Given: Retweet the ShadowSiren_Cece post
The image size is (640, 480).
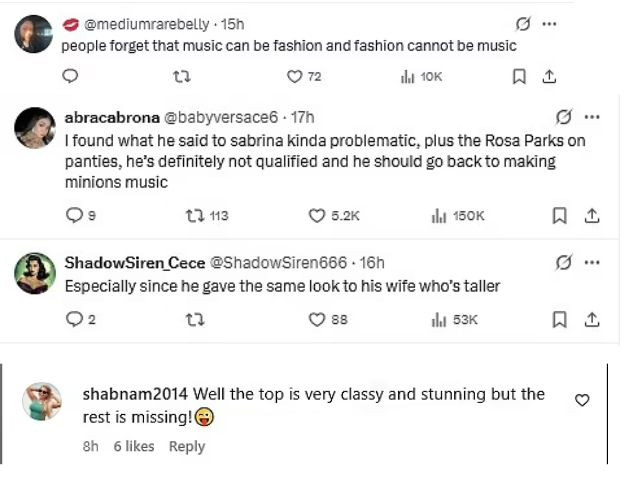Looking at the screenshot, I should click(x=195, y=319).
